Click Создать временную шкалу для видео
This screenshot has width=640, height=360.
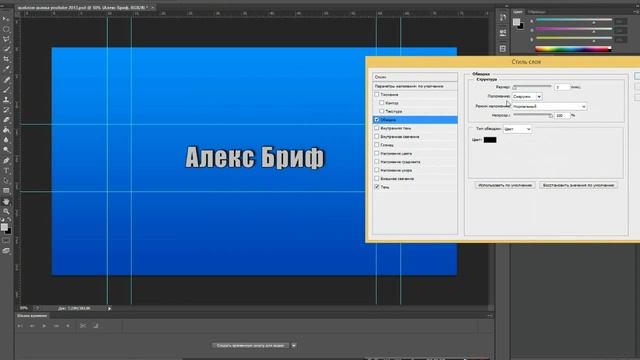pyautogui.click(x=251, y=345)
